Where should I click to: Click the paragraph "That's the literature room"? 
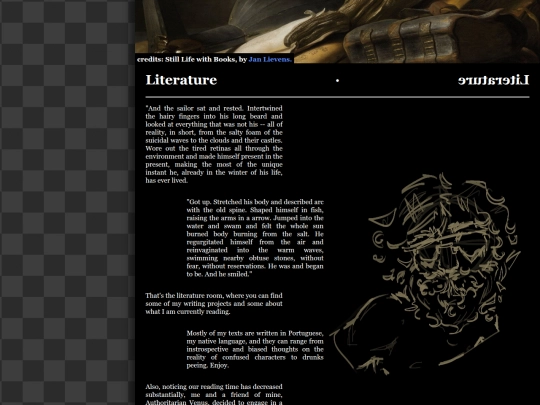coord(214,303)
